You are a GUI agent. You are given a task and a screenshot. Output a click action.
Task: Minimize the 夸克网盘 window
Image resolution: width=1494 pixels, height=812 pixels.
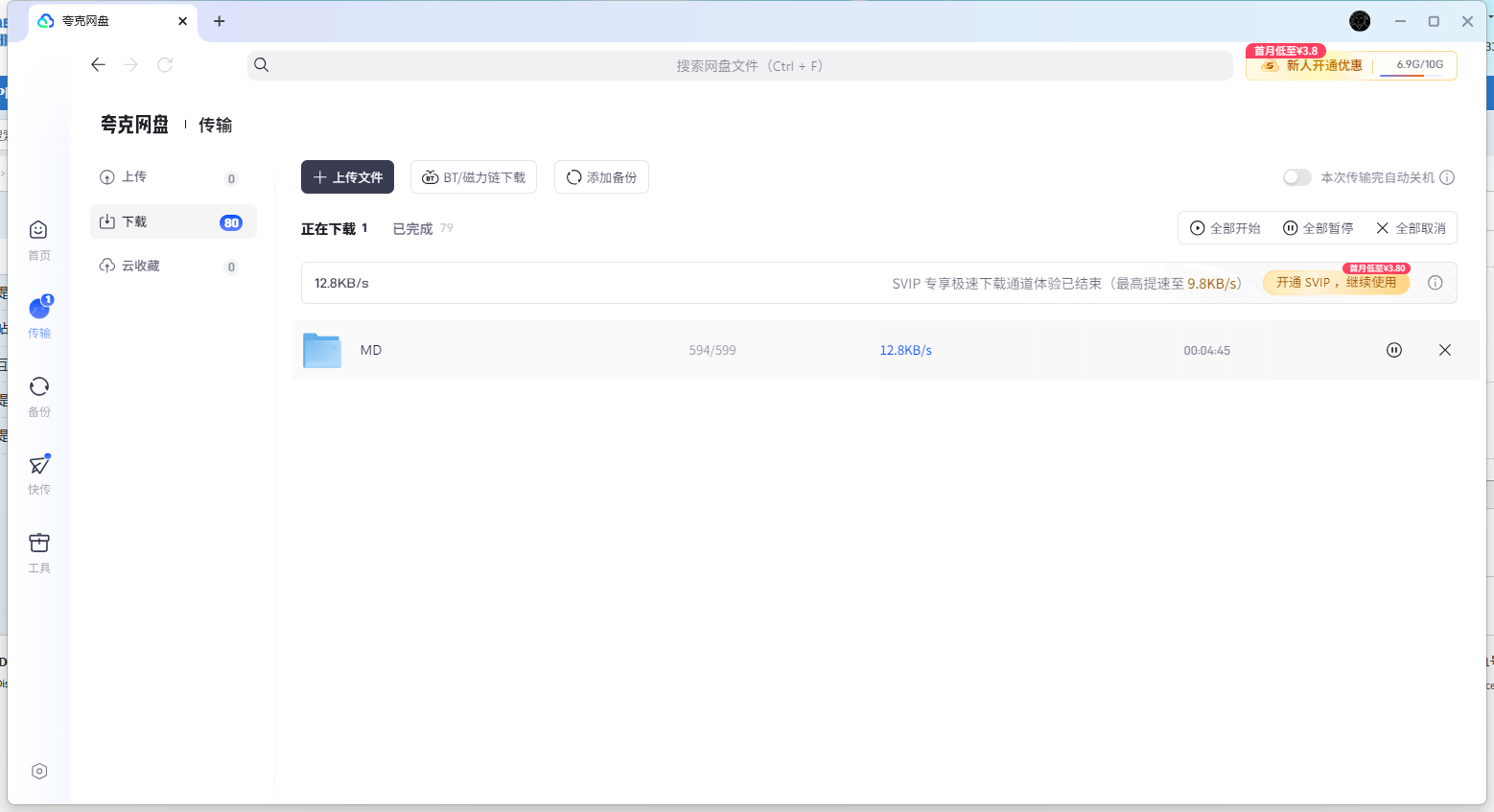tap(1400, 21)
